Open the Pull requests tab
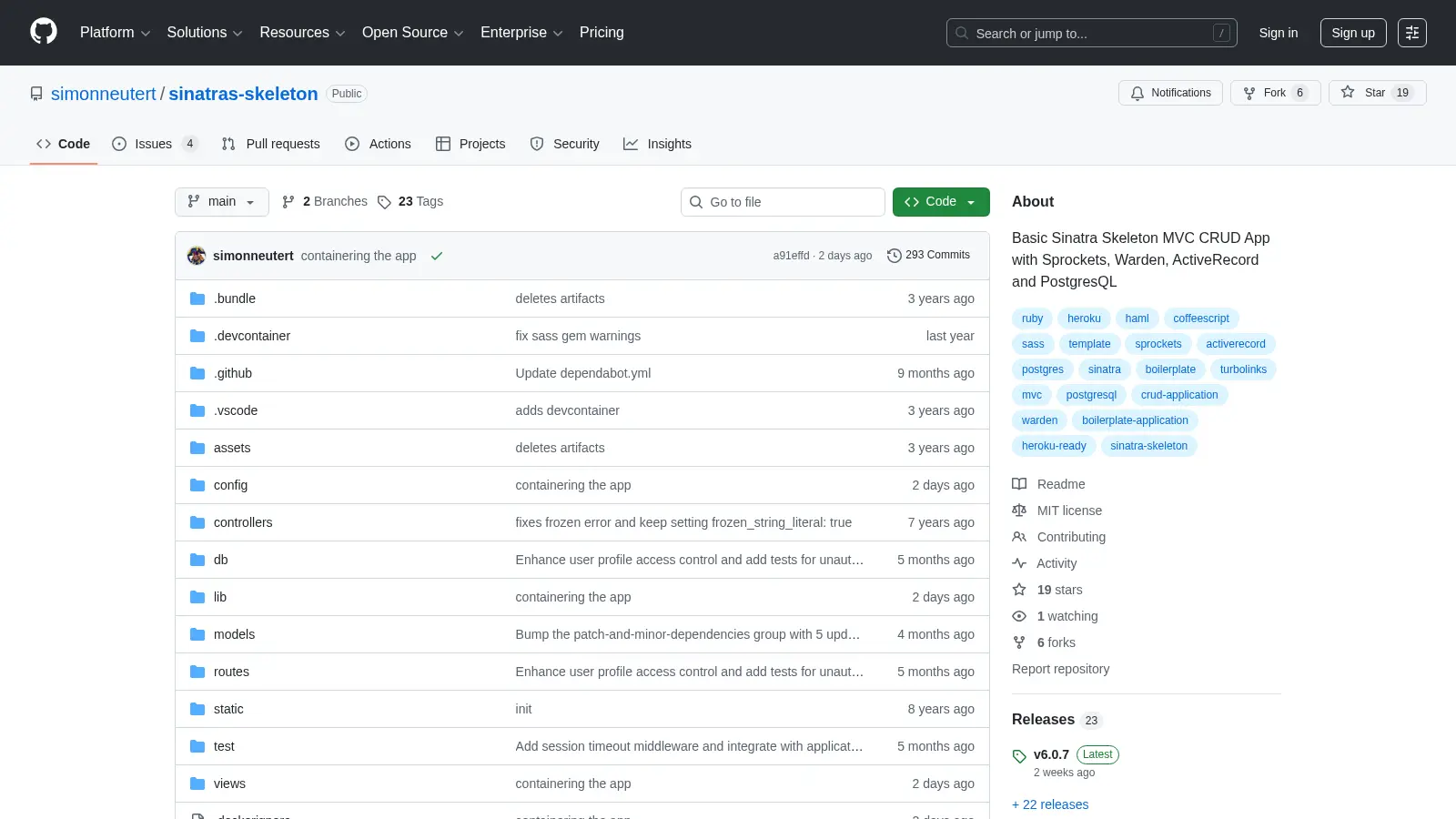Screen dimensions: 1456x819 [x=271, y=144]
